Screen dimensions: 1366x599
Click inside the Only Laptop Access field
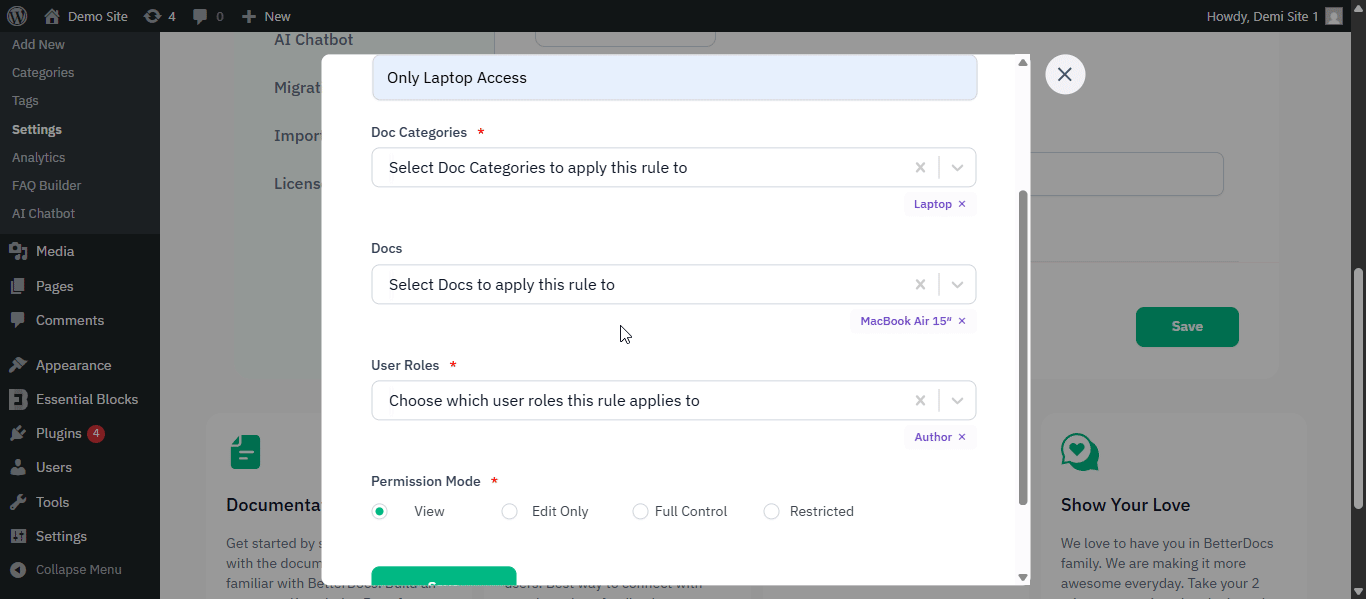click(x=674, y=77)
